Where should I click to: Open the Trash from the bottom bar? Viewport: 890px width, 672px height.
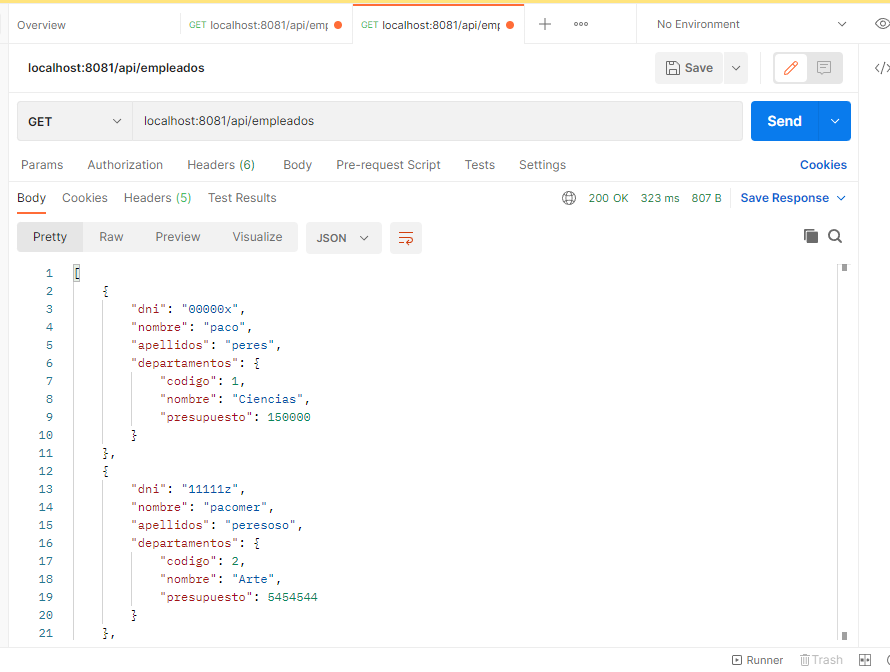[821, 660]
